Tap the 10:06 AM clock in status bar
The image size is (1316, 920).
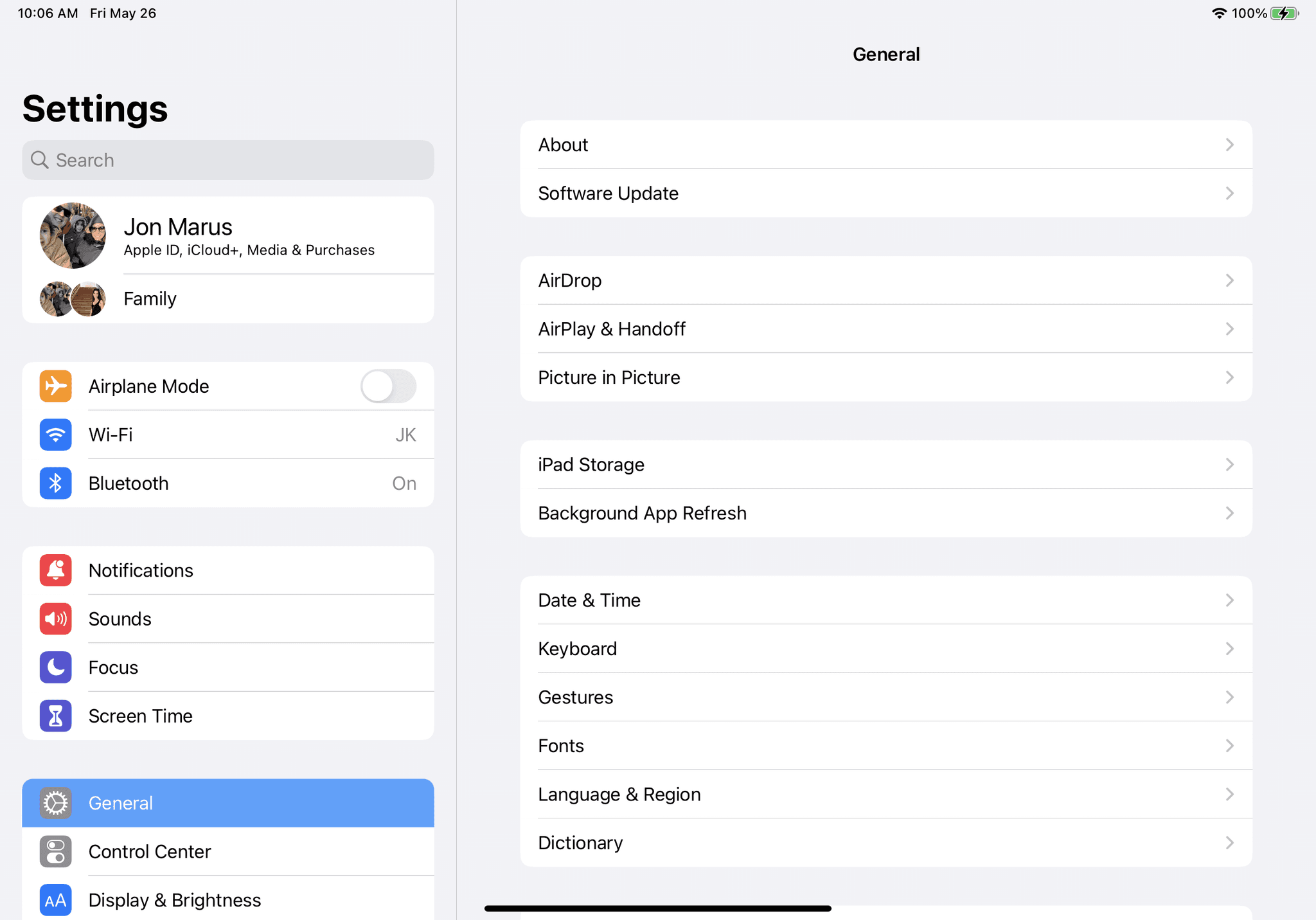[48, 14]
